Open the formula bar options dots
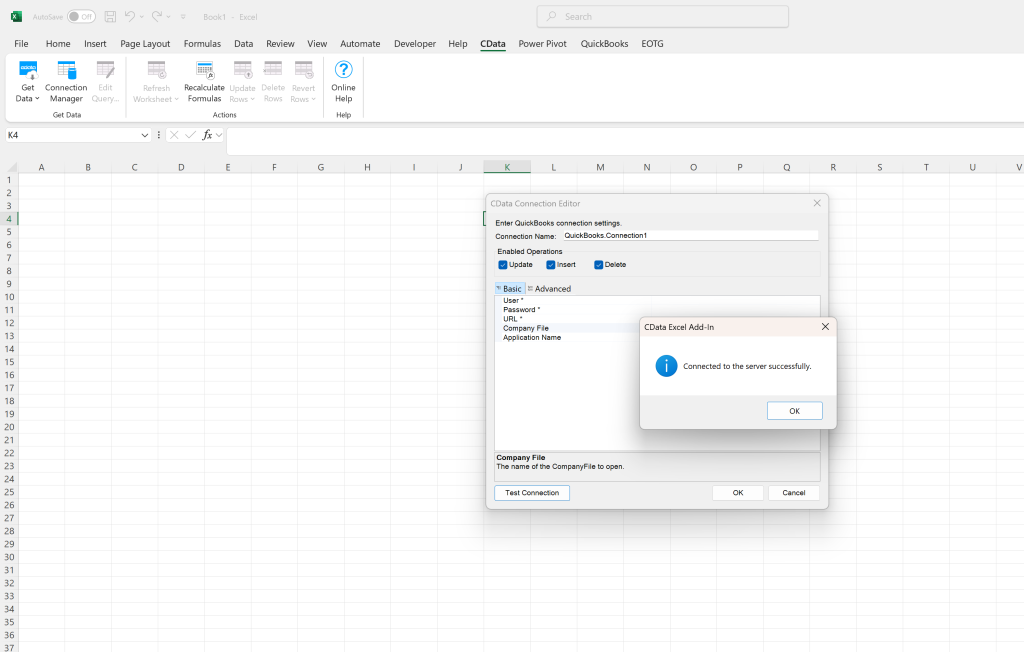The height and width of the screenshot is (652, 1024). 159,135
